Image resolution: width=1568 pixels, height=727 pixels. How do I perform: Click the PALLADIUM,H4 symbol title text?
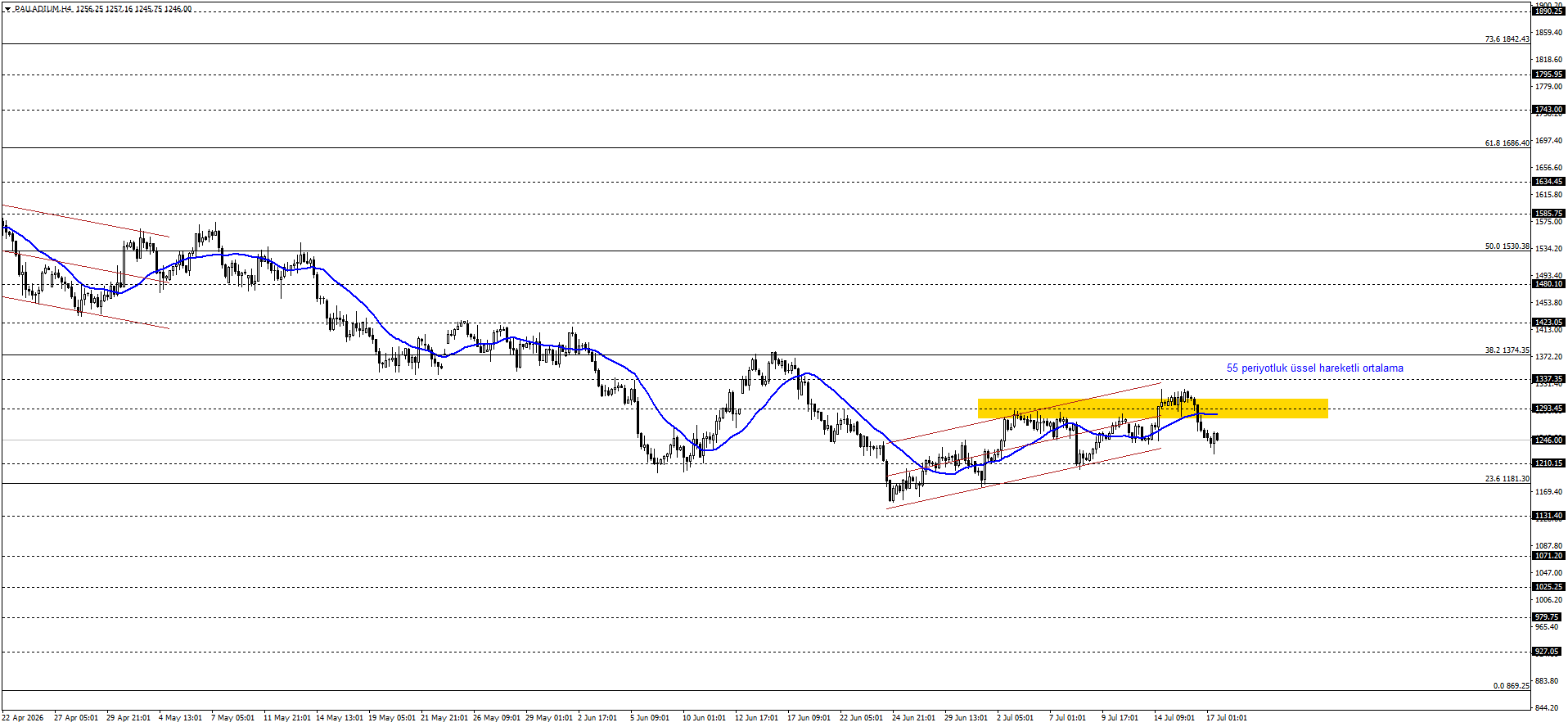[44, 9]
